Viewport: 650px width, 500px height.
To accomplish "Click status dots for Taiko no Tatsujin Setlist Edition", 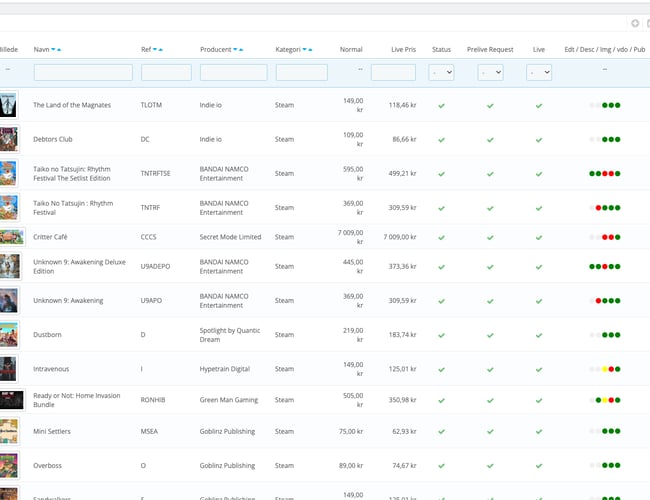I will [x=605, y=173].
